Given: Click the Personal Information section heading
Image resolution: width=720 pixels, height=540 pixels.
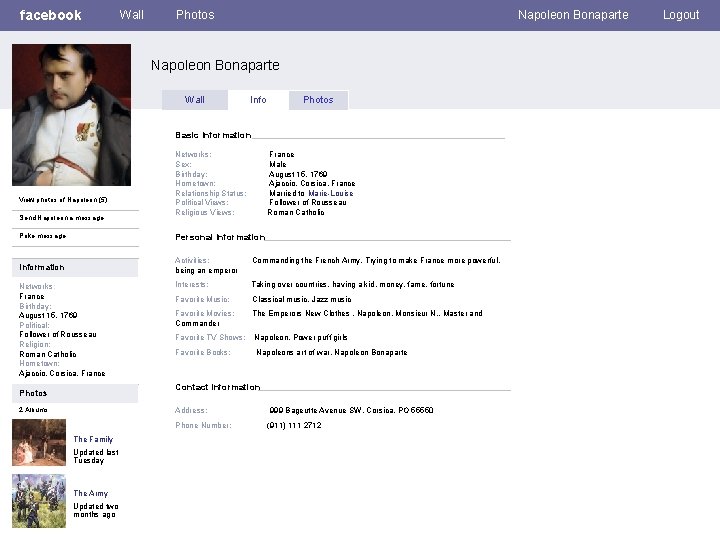Looking at the screenshot, I should pyautogui.click(x=220, y=237).
